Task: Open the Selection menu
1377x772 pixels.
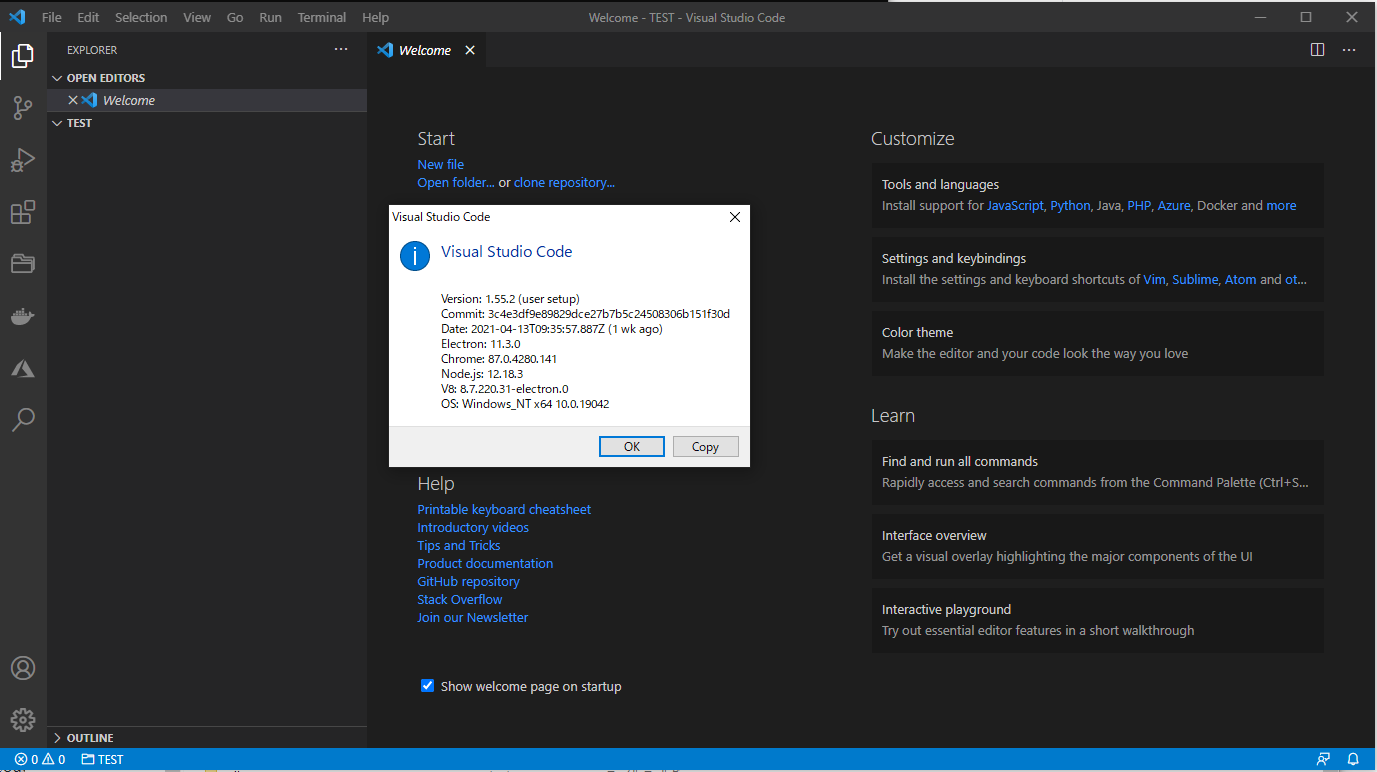Action: pyautogui.click(x=141, y=17)
